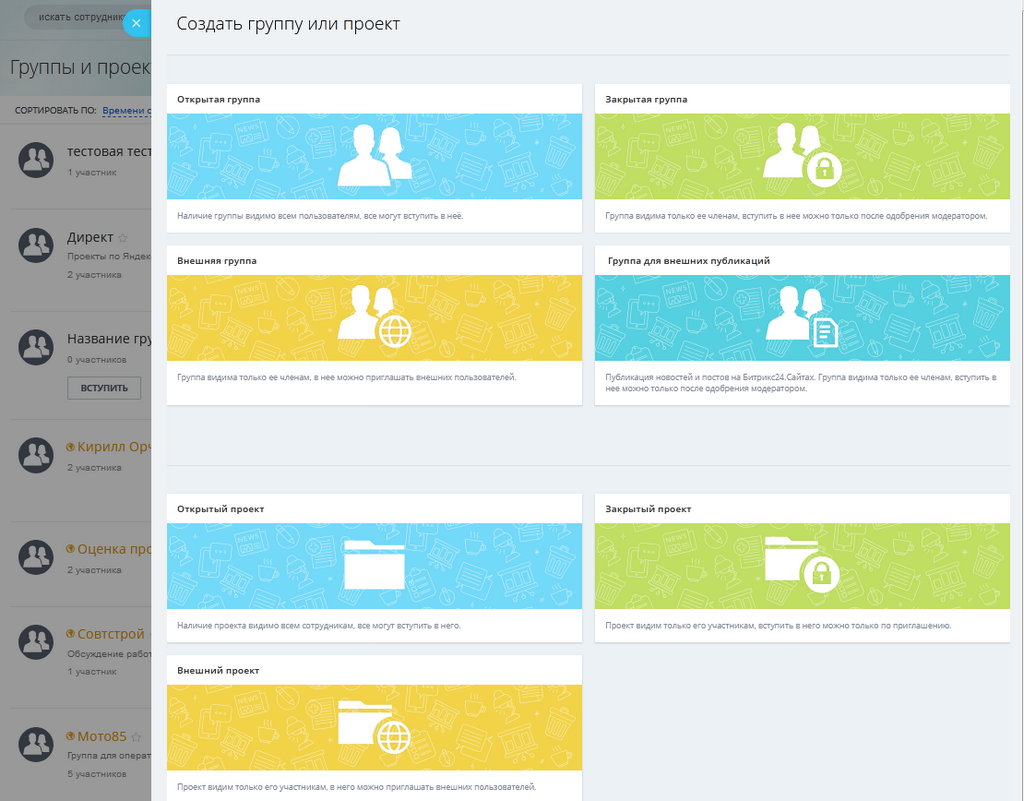This screenshot has width=1024, height=801.
Task: Select the closed project locked folder icon
Action: tap(803, 565)
